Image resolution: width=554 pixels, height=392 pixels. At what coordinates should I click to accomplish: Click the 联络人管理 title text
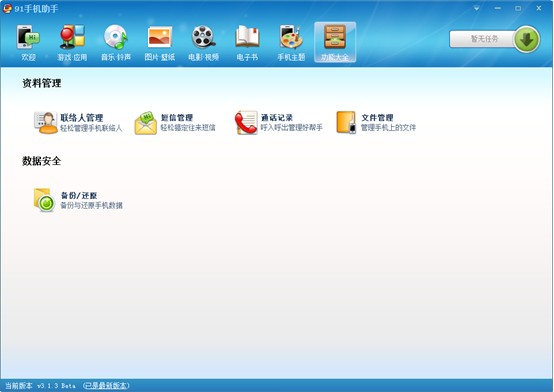tap(82, 118)
